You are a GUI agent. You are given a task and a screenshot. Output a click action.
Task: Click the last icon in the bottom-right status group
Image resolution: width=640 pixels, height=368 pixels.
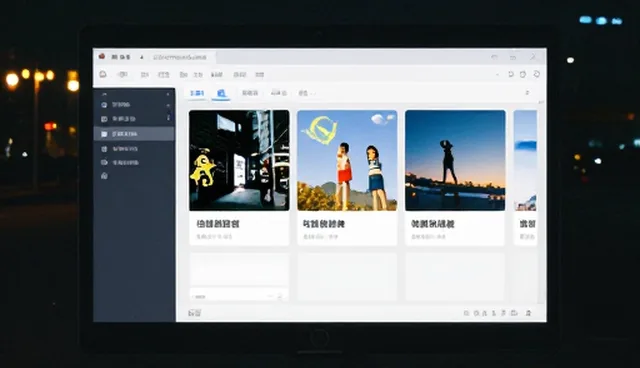tap(528, 313)
